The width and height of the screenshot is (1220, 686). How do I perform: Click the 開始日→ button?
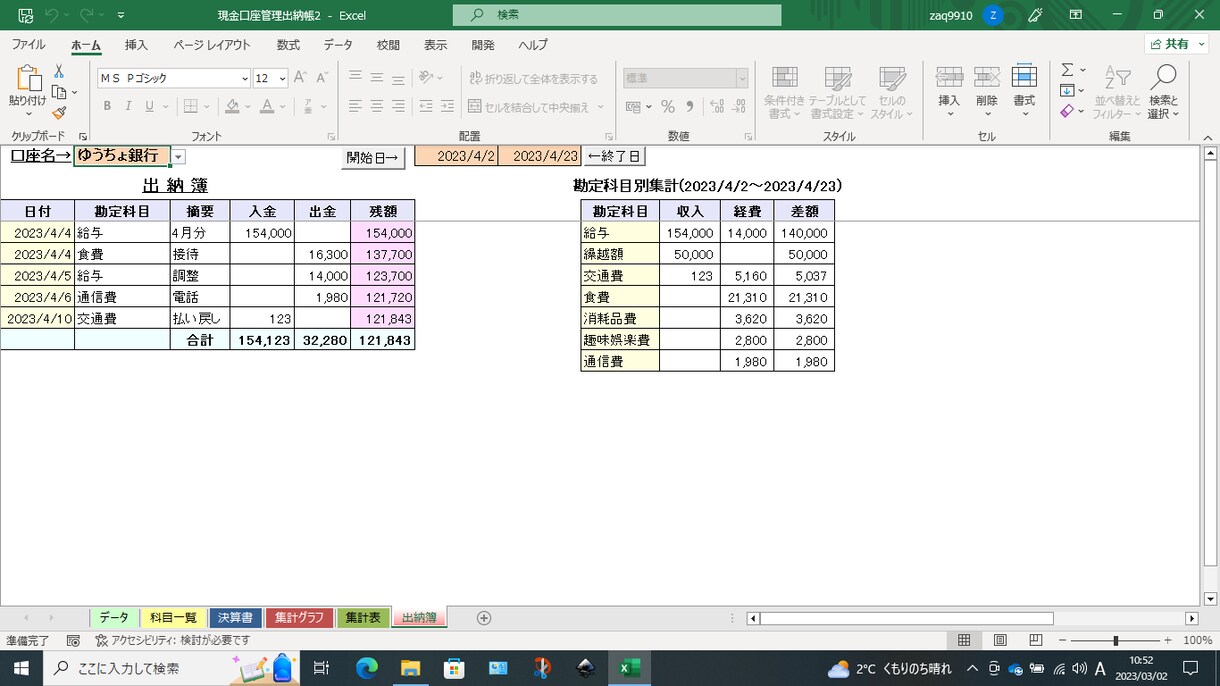[x=373, y=157]
